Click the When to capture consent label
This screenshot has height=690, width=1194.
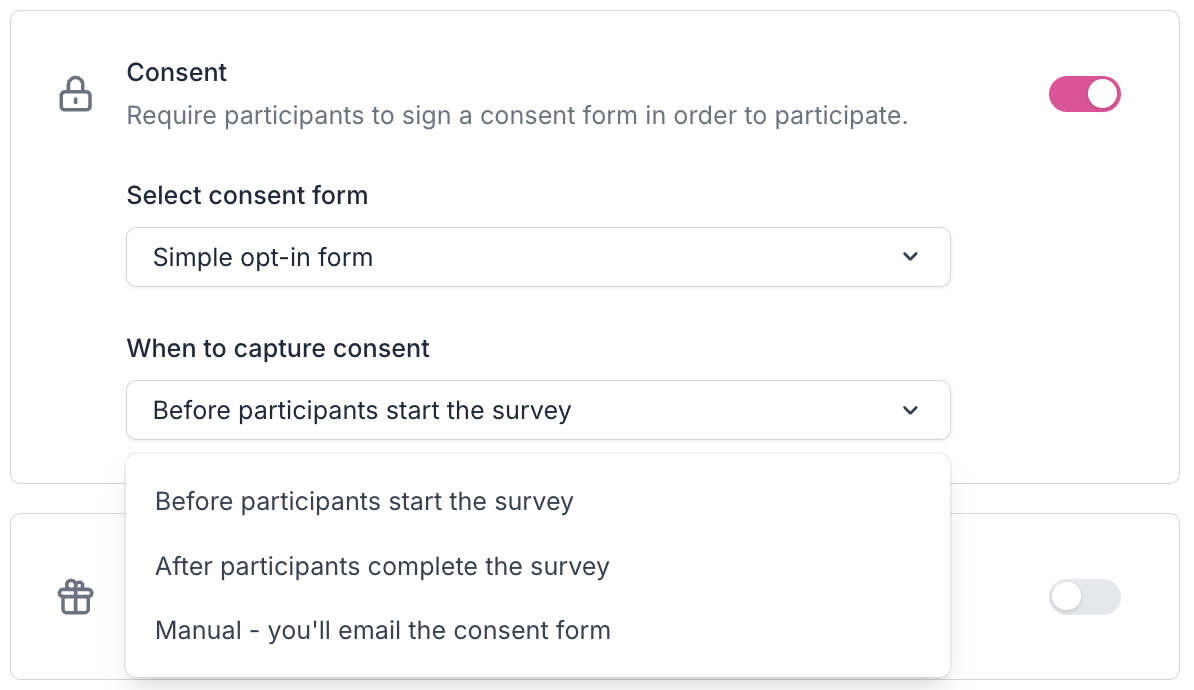pos(278,348)
